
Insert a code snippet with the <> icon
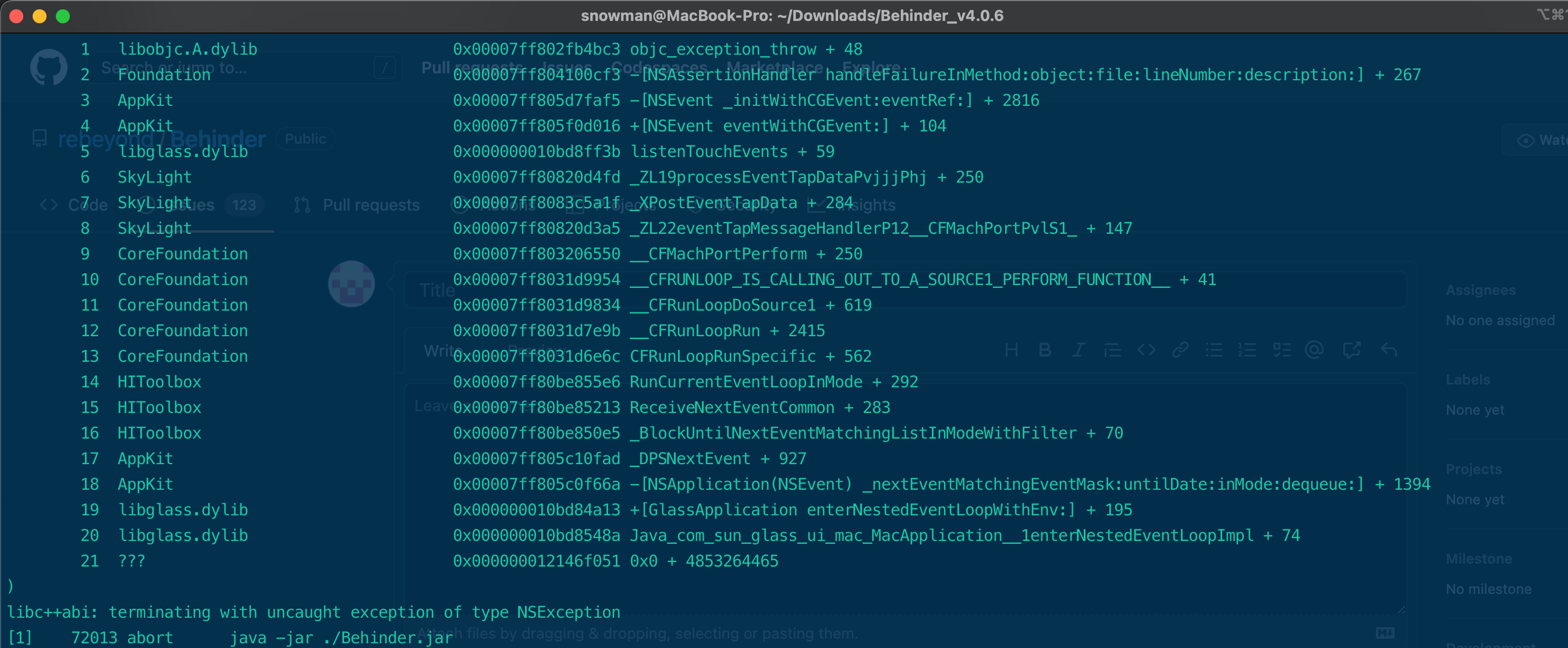[1147, 350]
